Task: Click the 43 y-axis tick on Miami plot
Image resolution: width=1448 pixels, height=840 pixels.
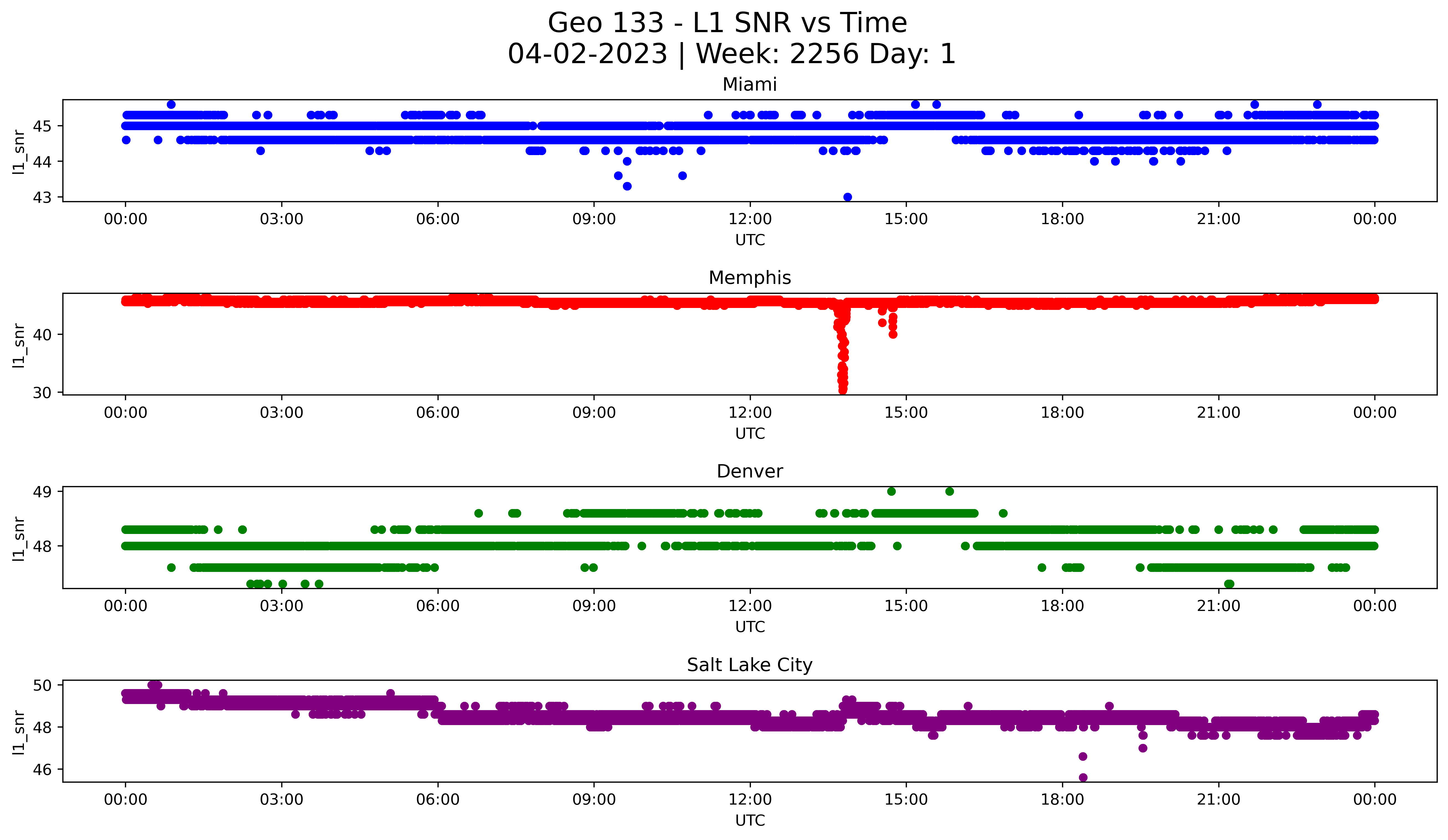Action: [42, 198]
